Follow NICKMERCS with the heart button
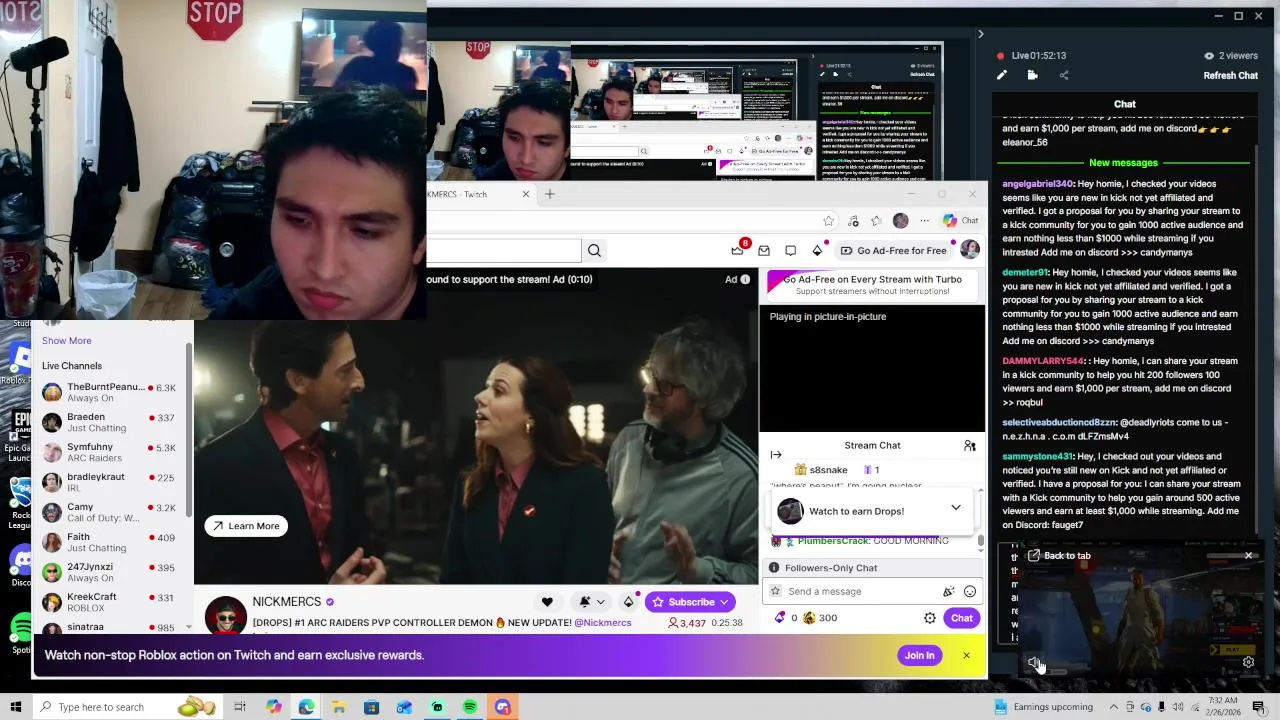Screen dimensions: 1280x720 click(x=547, y=602)
